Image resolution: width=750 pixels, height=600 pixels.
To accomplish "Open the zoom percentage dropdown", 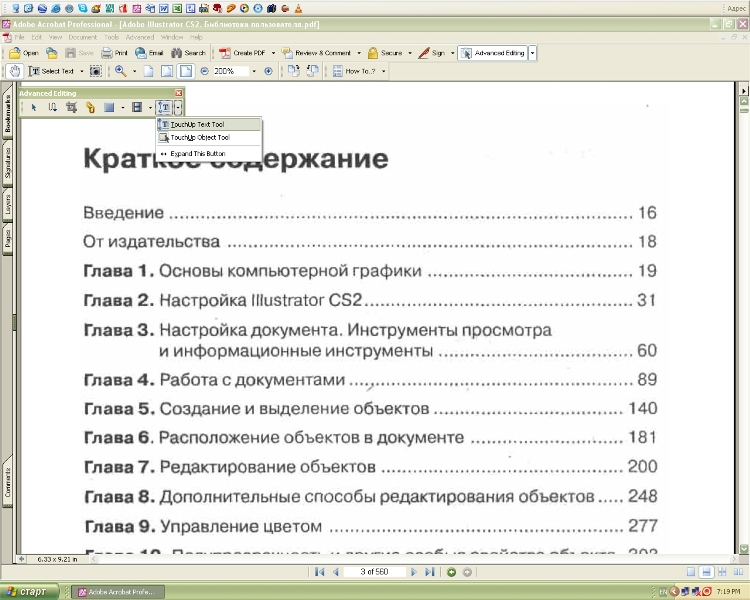I will (254, 71).
